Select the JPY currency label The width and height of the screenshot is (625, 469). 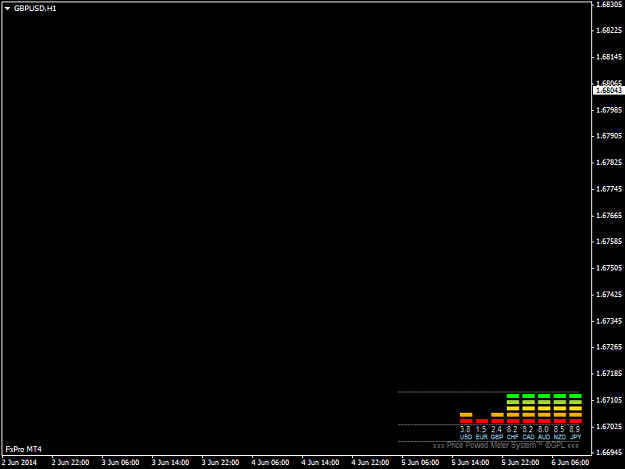coord(575,437)
